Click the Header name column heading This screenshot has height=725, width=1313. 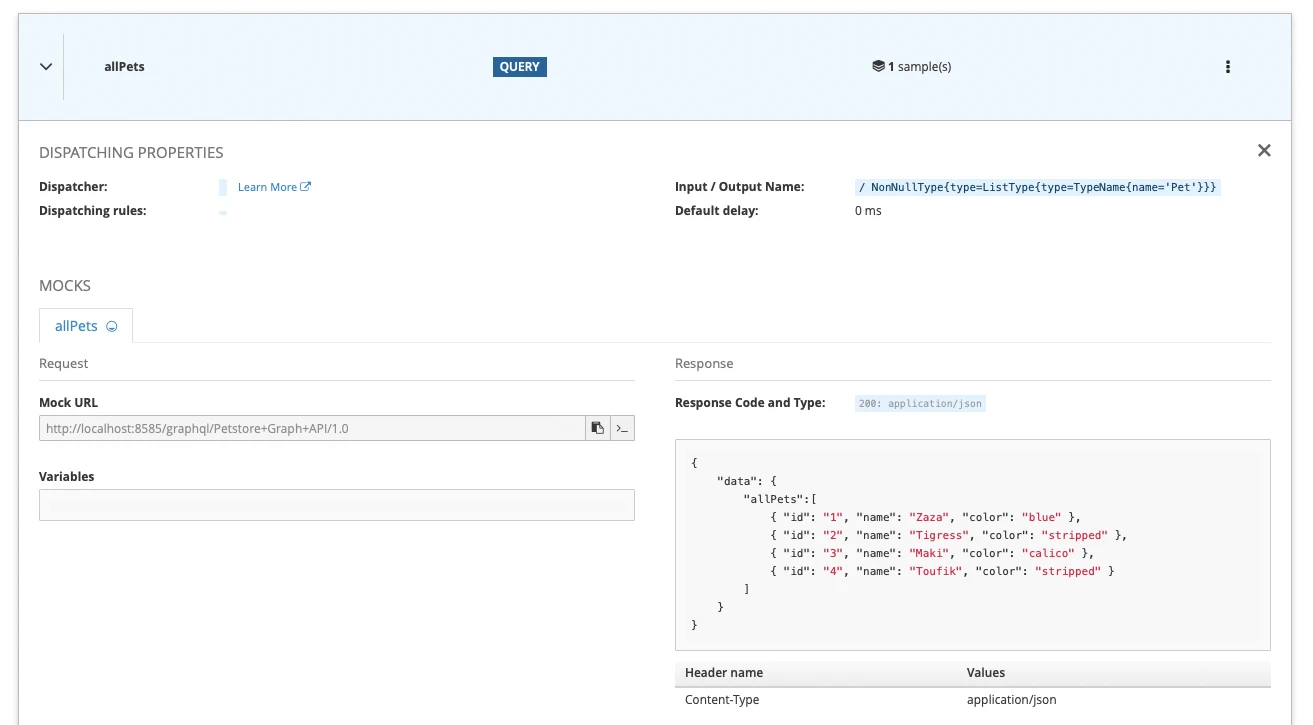click(x=723, y=673)
